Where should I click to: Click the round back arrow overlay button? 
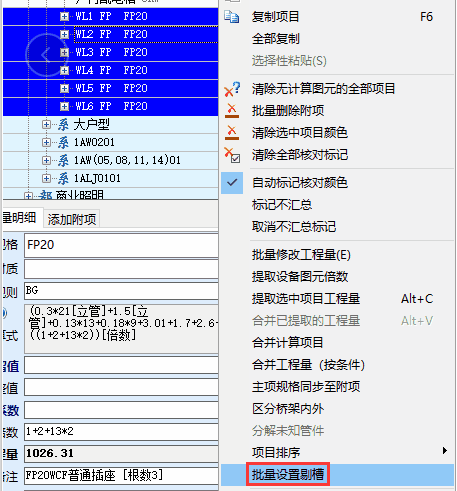coord(47,55)
